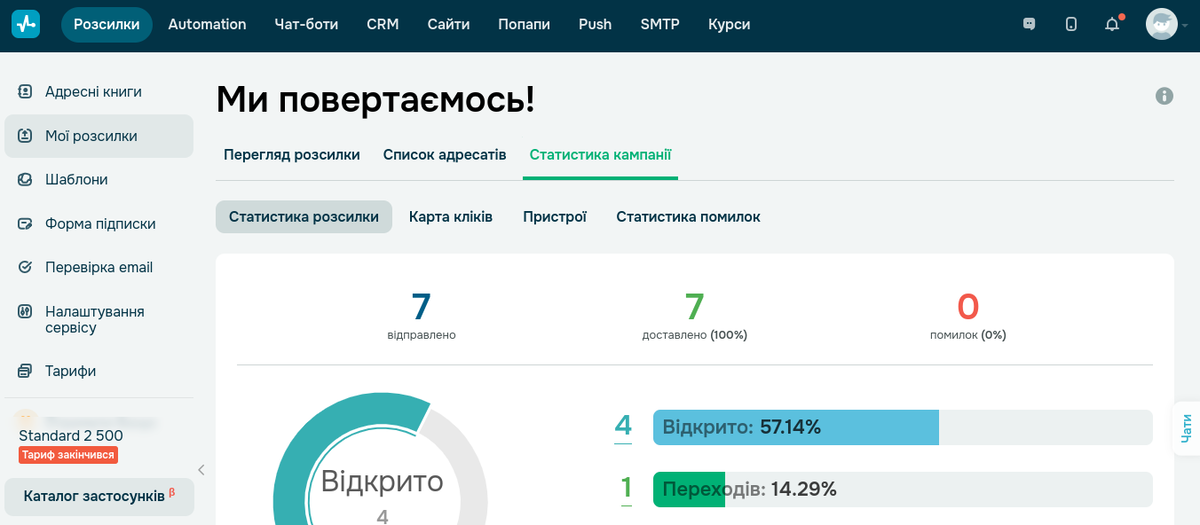
Task: Open the Чати side panel tab
Action: pyautogui.click(x=1186, y=428)
